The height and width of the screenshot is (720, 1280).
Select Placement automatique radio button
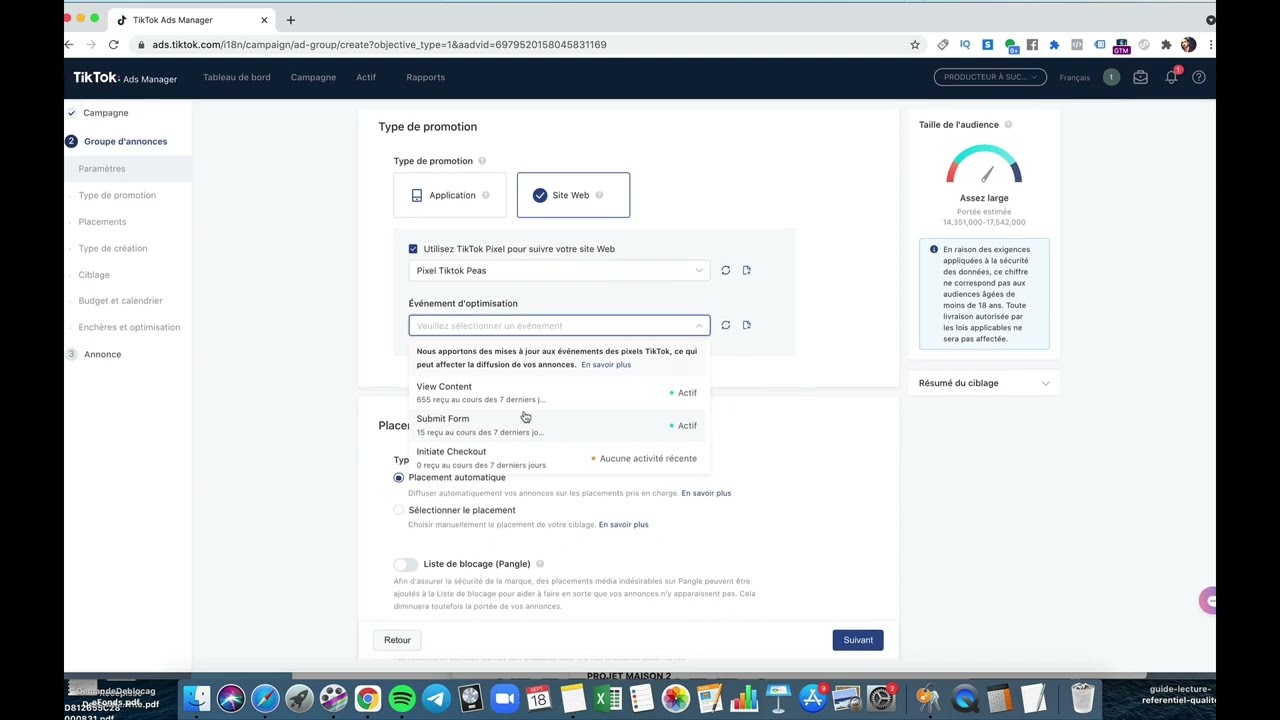pos(399,478)
